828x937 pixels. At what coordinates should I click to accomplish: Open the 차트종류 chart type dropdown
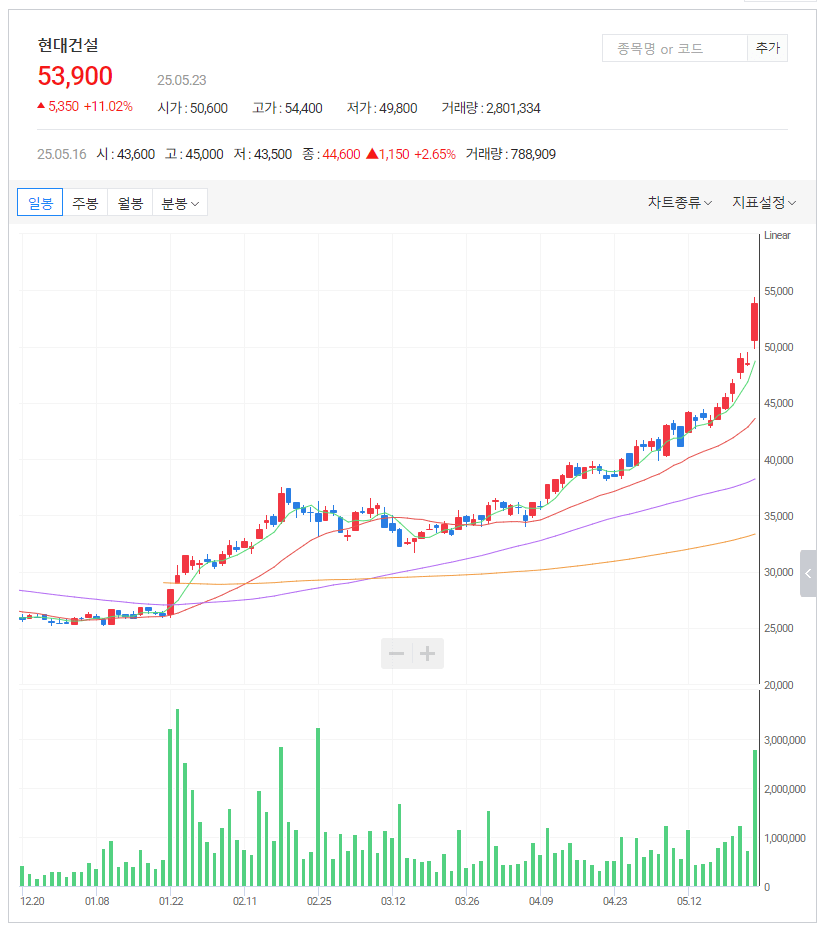pyautogui.click(x=680, y=203)
